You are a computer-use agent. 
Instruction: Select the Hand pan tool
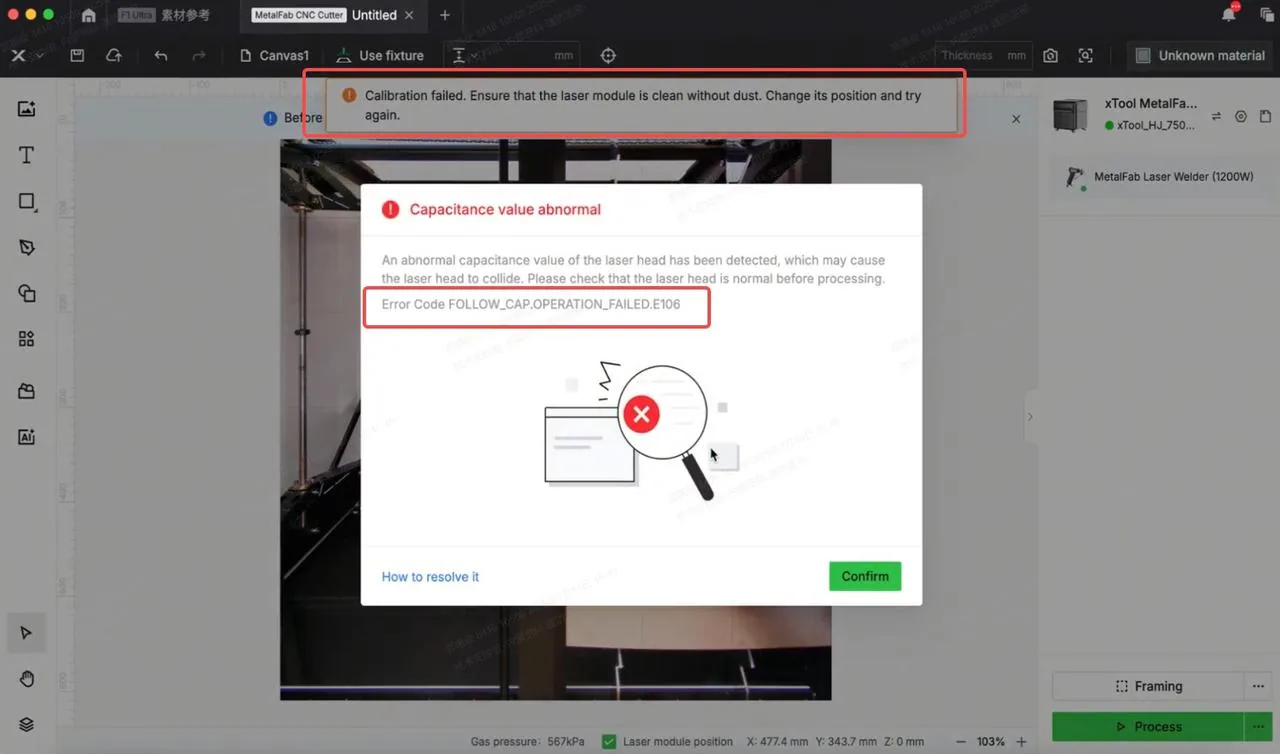[27, 679]
